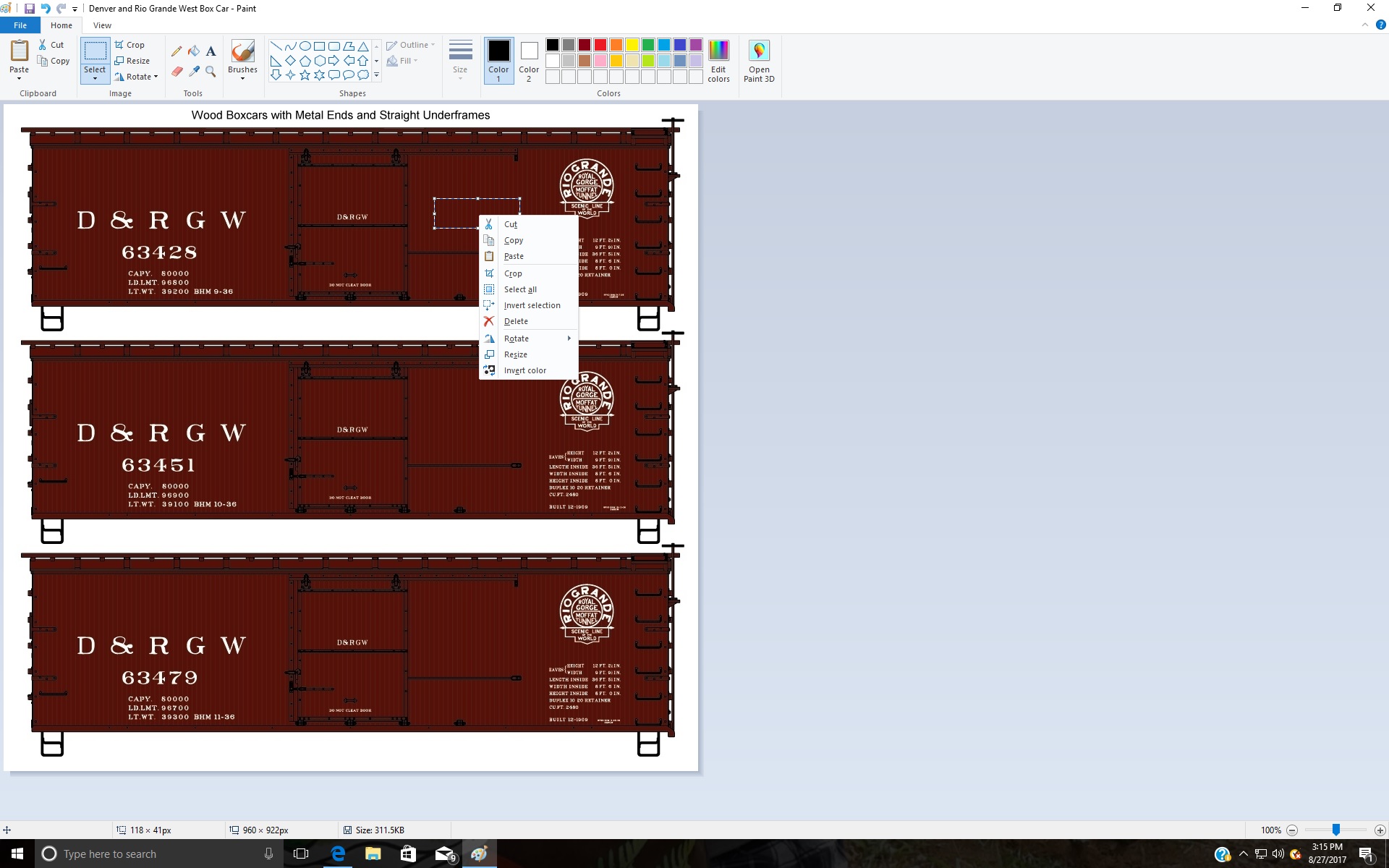The height and width of the screenshot is (868, 1389).
Task: Open the Windows Start menu
Action: tap(17, 854)
